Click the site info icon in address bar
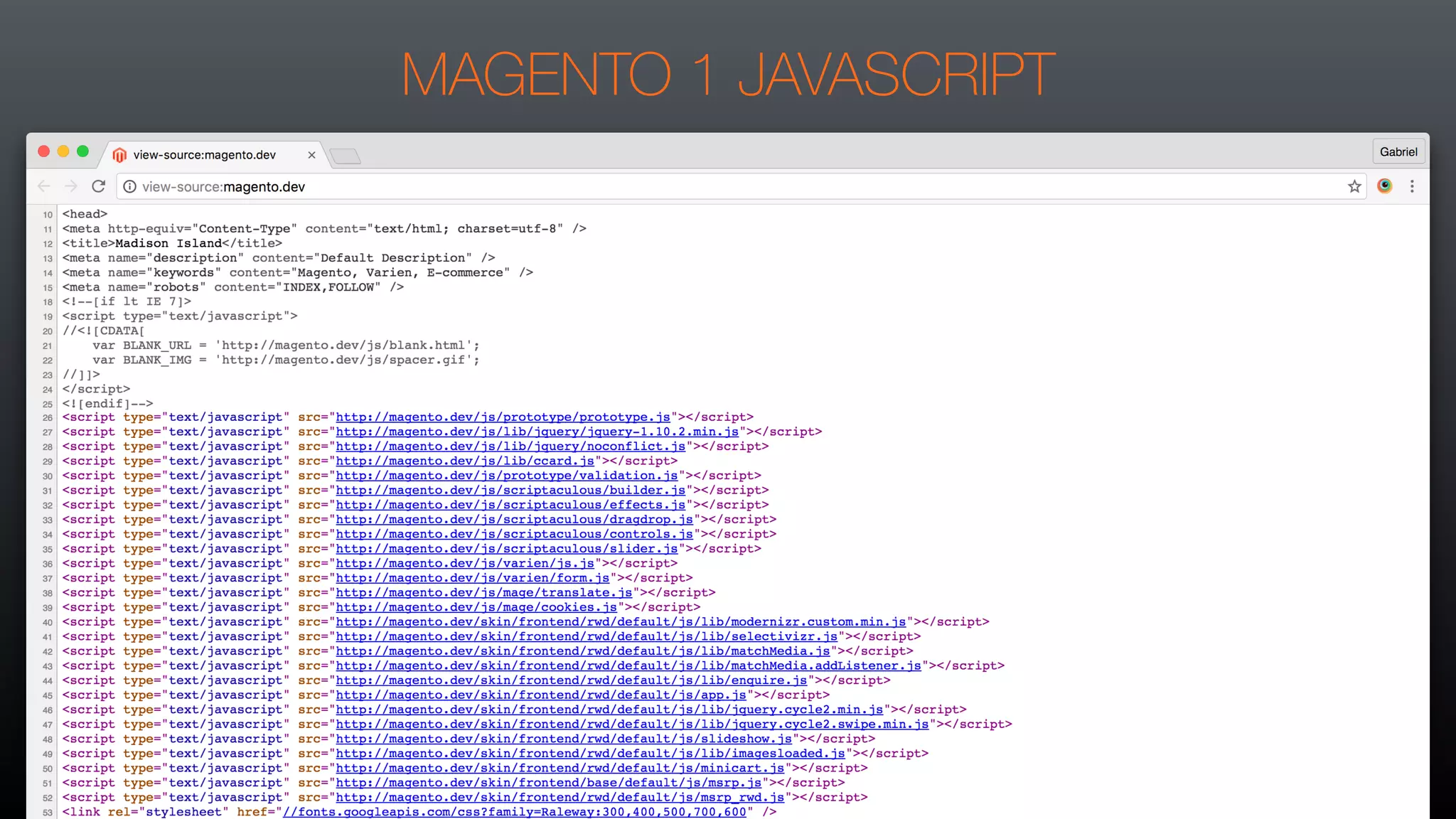Image resolution: width=1456 pixels, height=819 pixels. tap(129, 186)
